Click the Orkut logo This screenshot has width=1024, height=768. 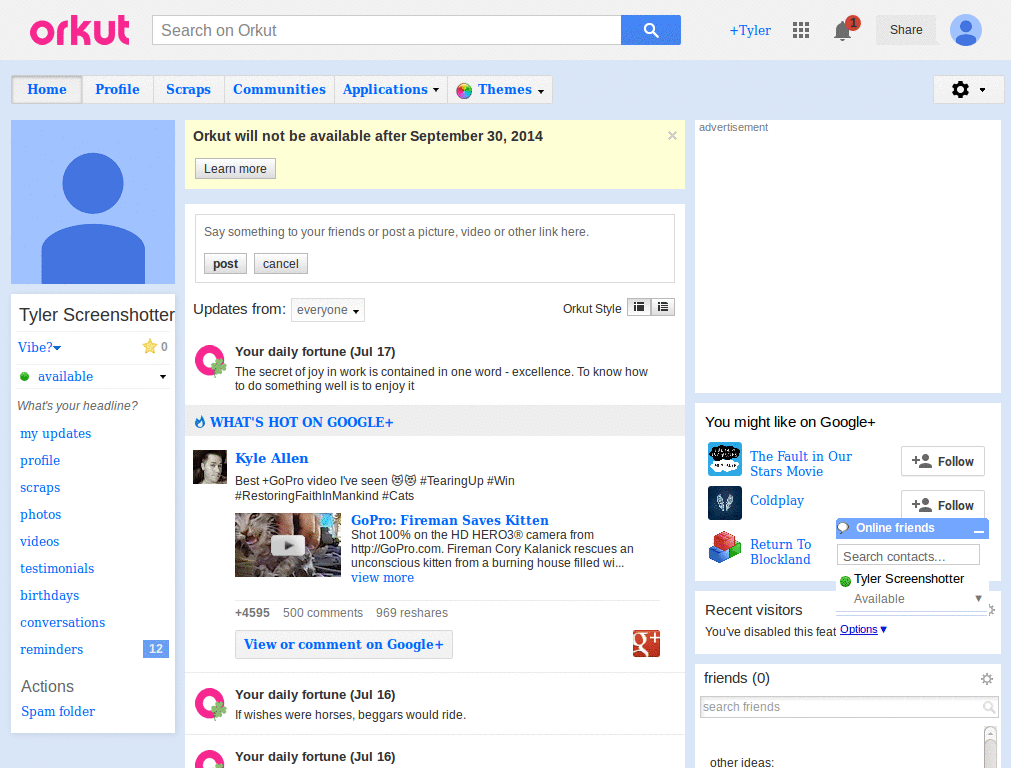click(x=80, y=31)
